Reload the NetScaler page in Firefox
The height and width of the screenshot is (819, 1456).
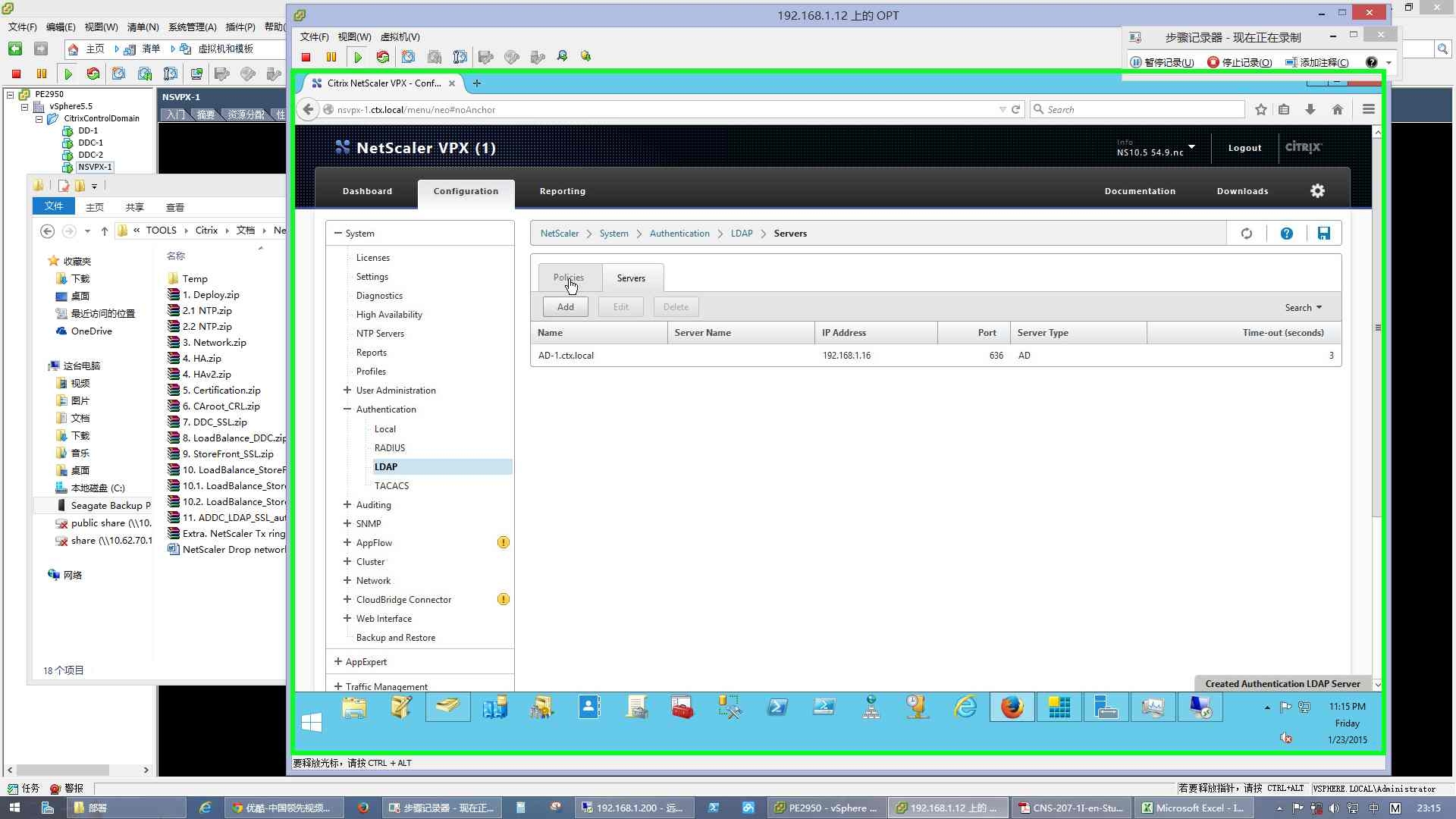tap(1015, 109)
